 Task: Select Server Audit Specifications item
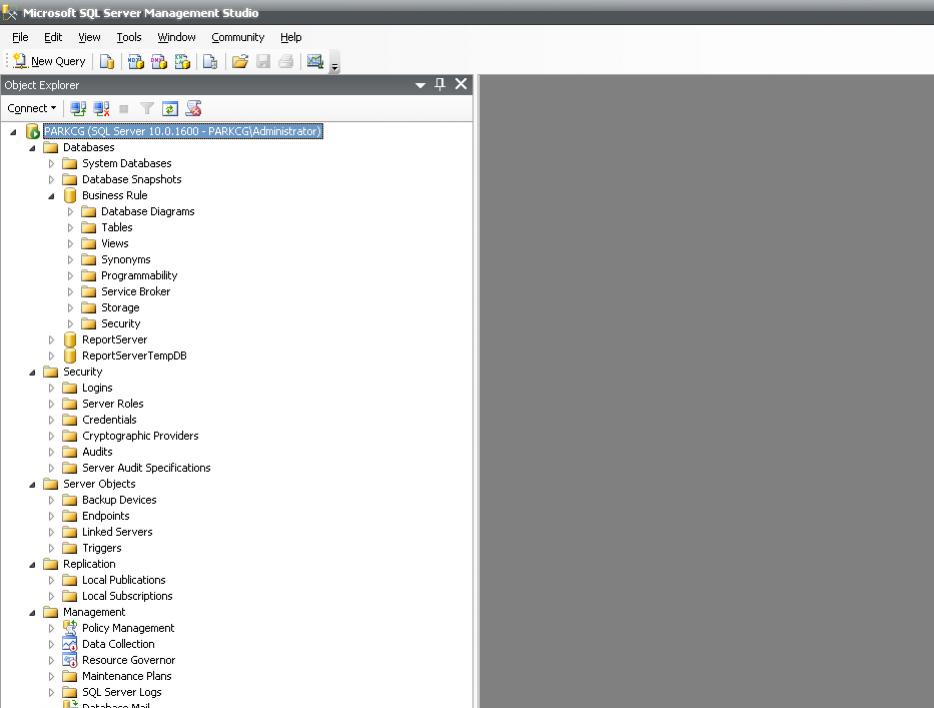[147, 468]
